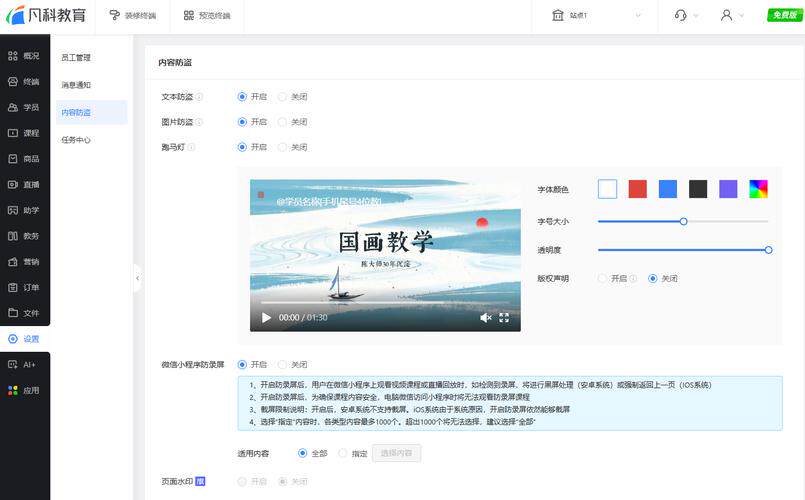805x500 pixels.
Task: Go to AI+ in the sidebar
Action: [x=24, y=364]
